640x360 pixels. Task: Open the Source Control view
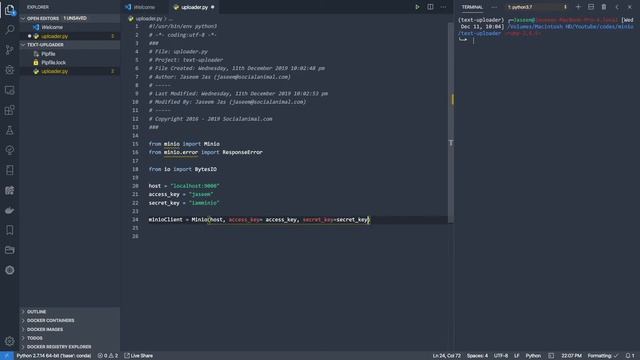click(10, 50)
